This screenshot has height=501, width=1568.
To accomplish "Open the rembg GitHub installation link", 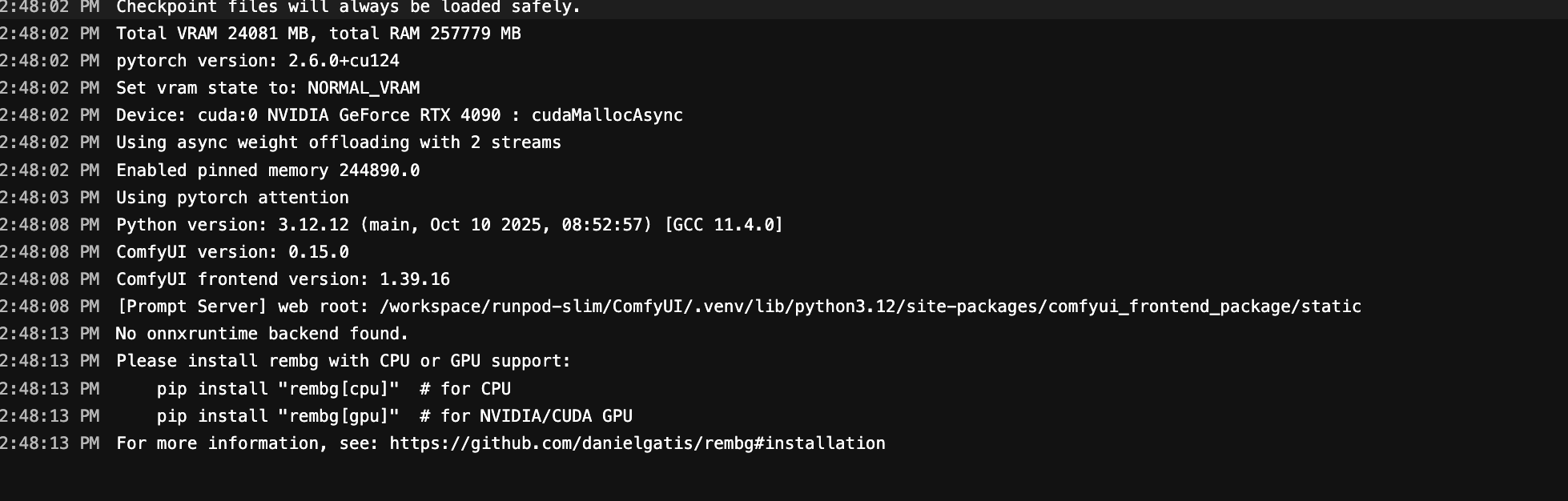I will [637, 443].
